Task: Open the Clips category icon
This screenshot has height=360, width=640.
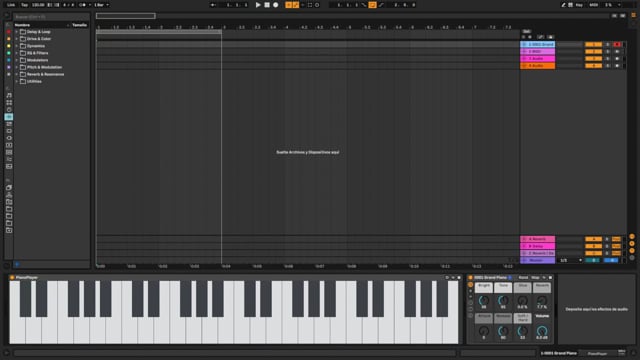Action: click(x=9, y=145)
